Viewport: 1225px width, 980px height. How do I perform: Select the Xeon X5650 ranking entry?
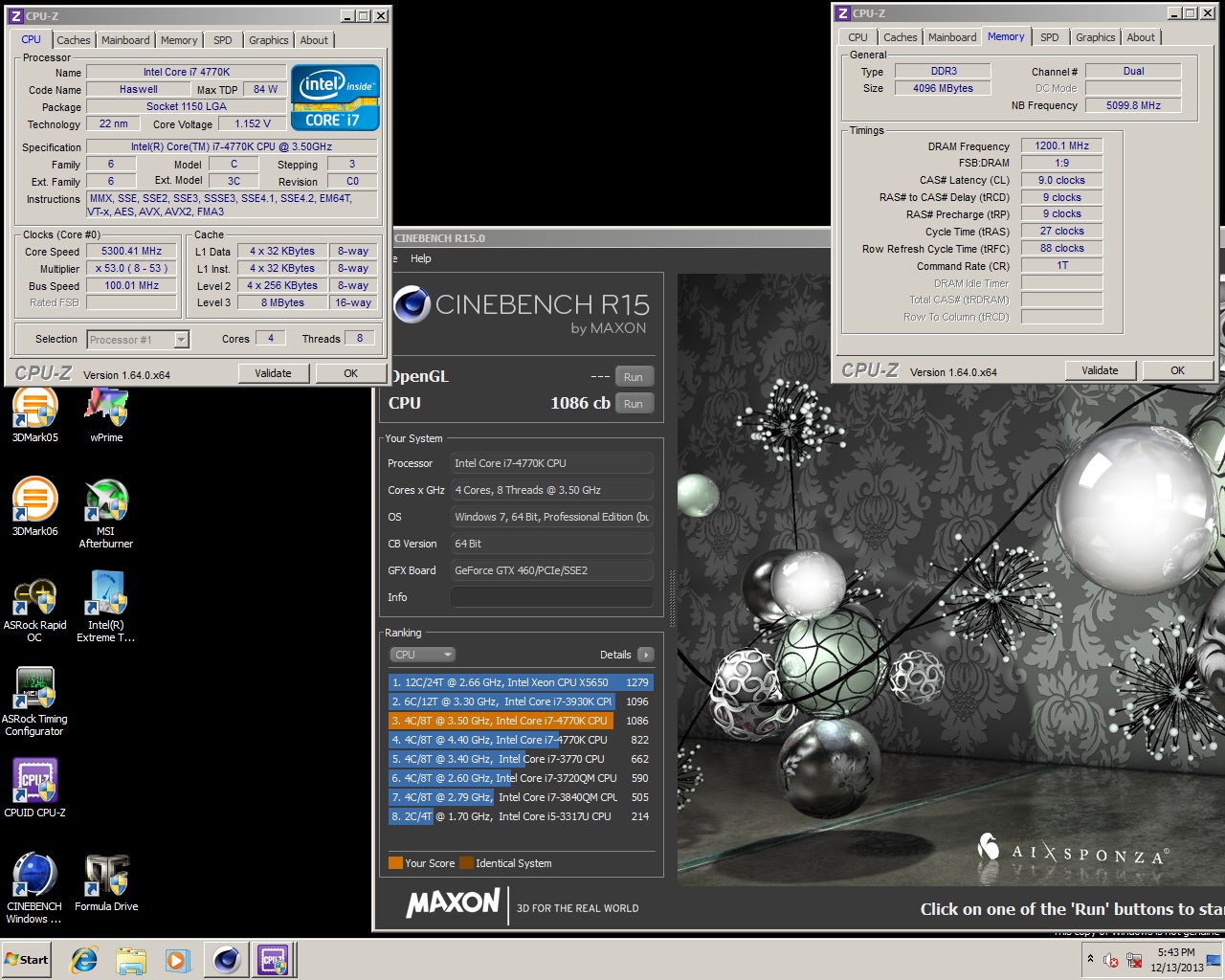[x=519, y=682]
